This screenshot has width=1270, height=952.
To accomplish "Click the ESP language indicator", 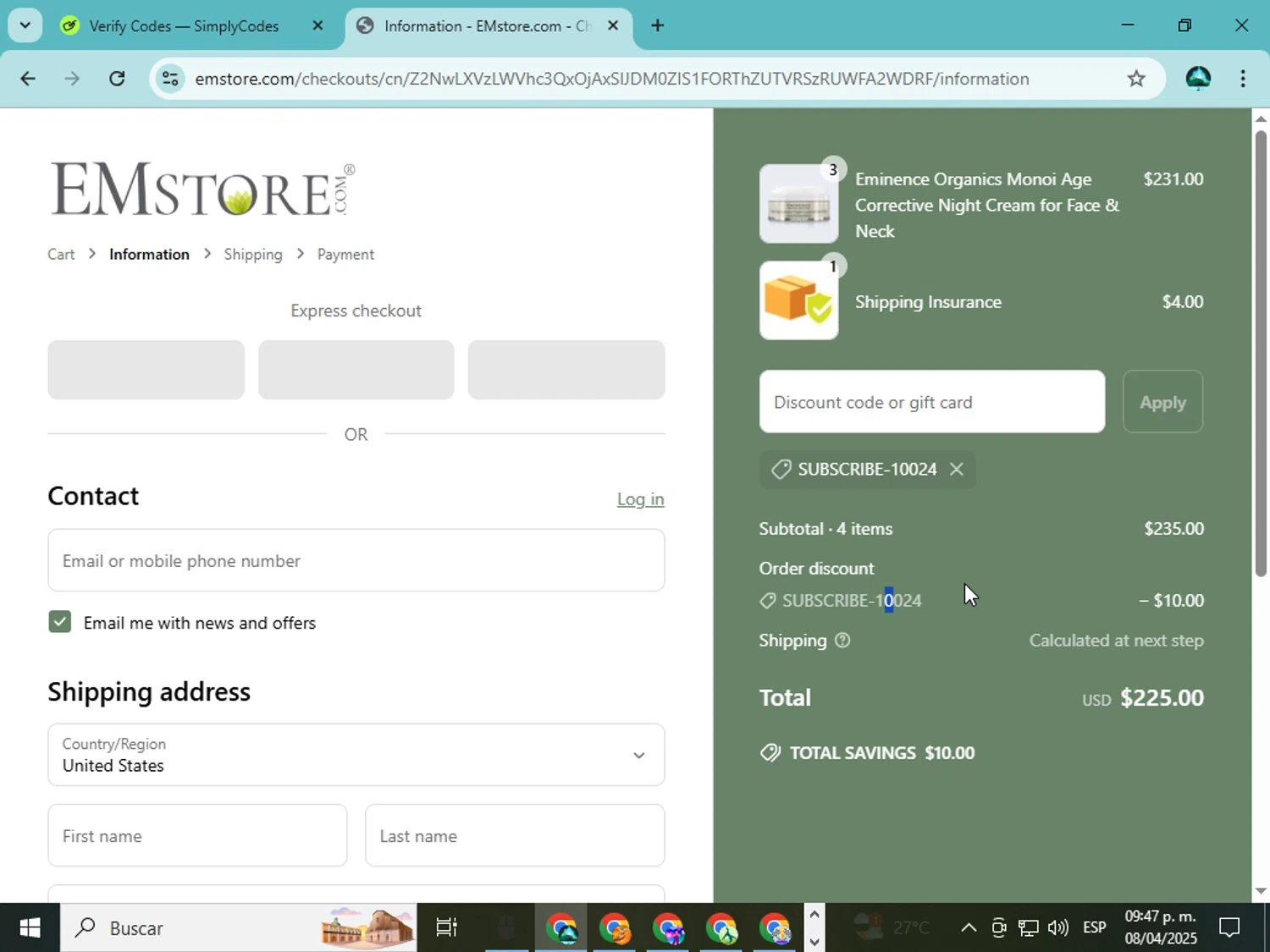I will pyautogui.click(x=1095, y=927).
